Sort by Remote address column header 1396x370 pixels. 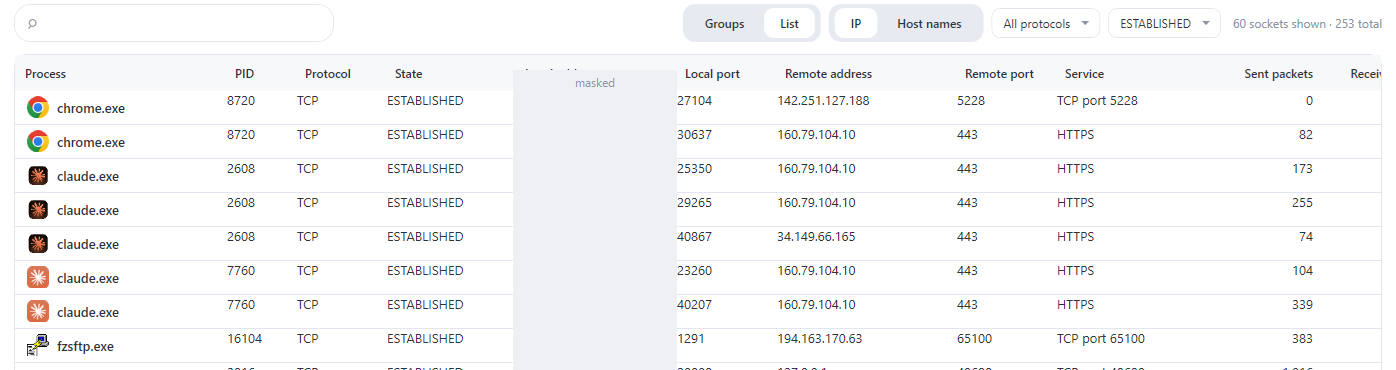(x=828, y=74)
